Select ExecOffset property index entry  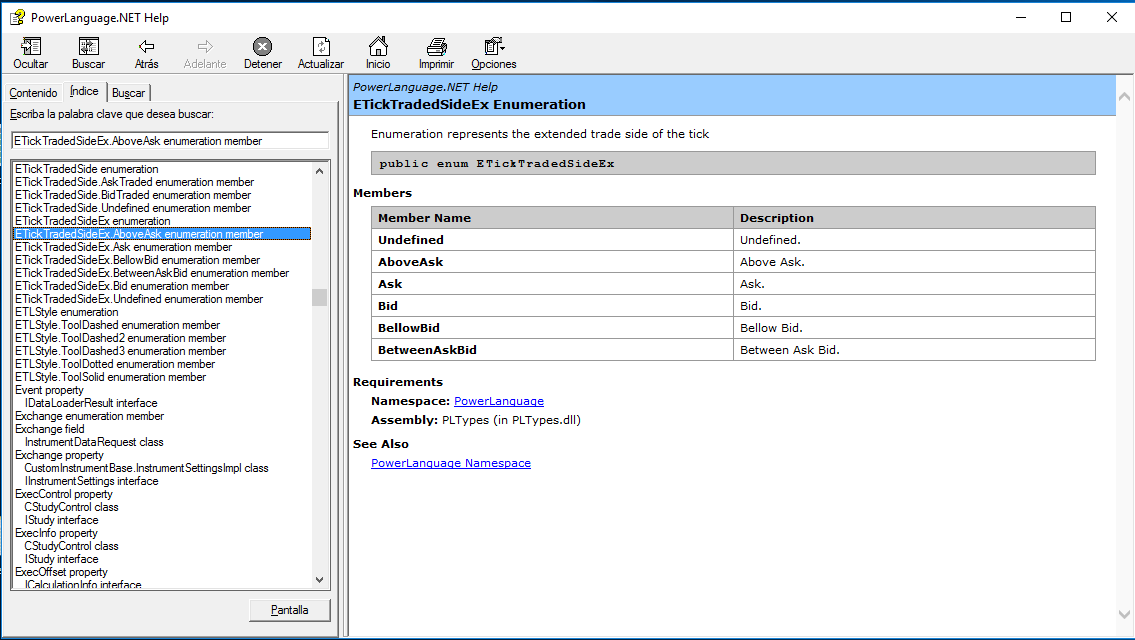coord(62,573)
